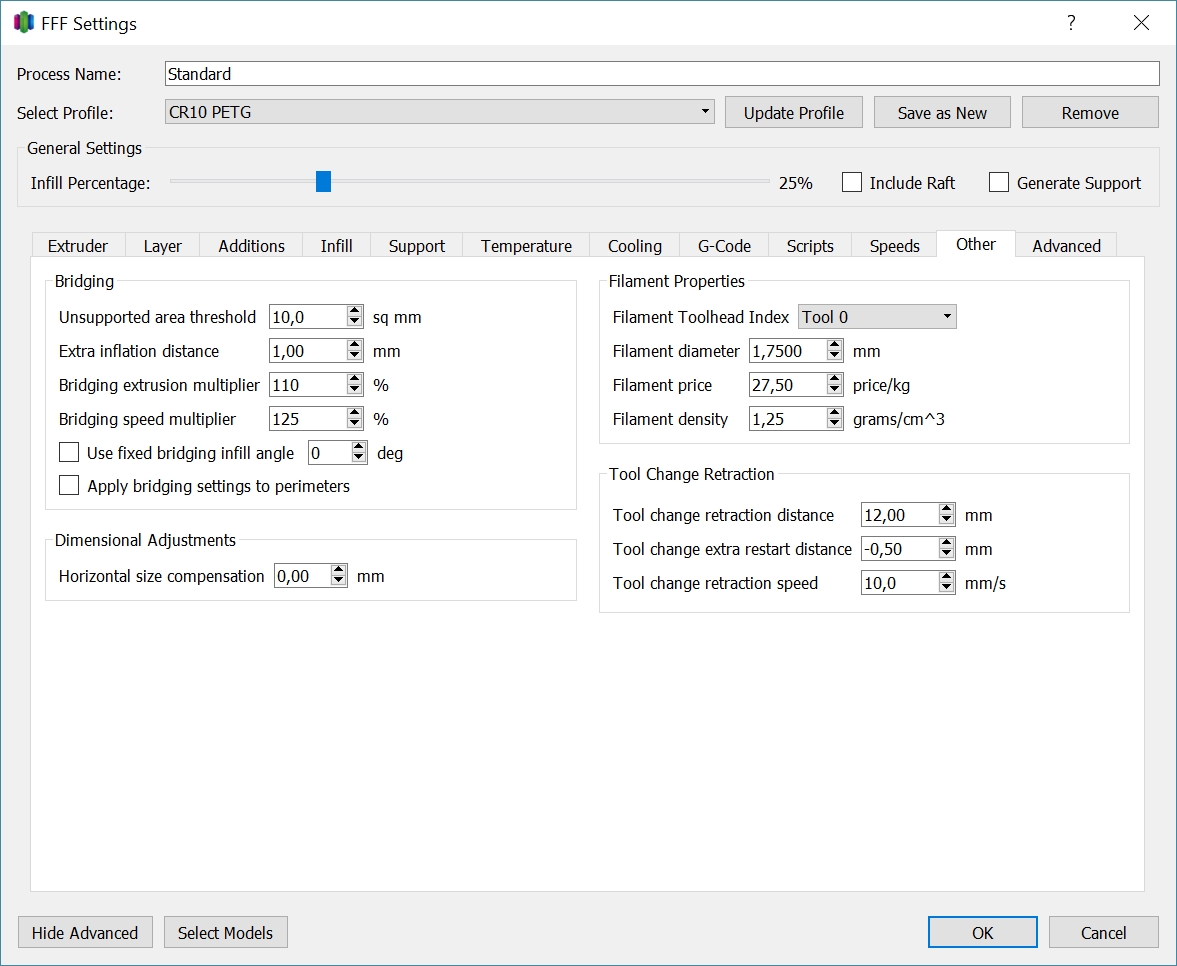Viewport: 1177px width, 966px height.
Task: Open the Select Profile dropdown
Action: pyautogui.click(x=439, y=112)
